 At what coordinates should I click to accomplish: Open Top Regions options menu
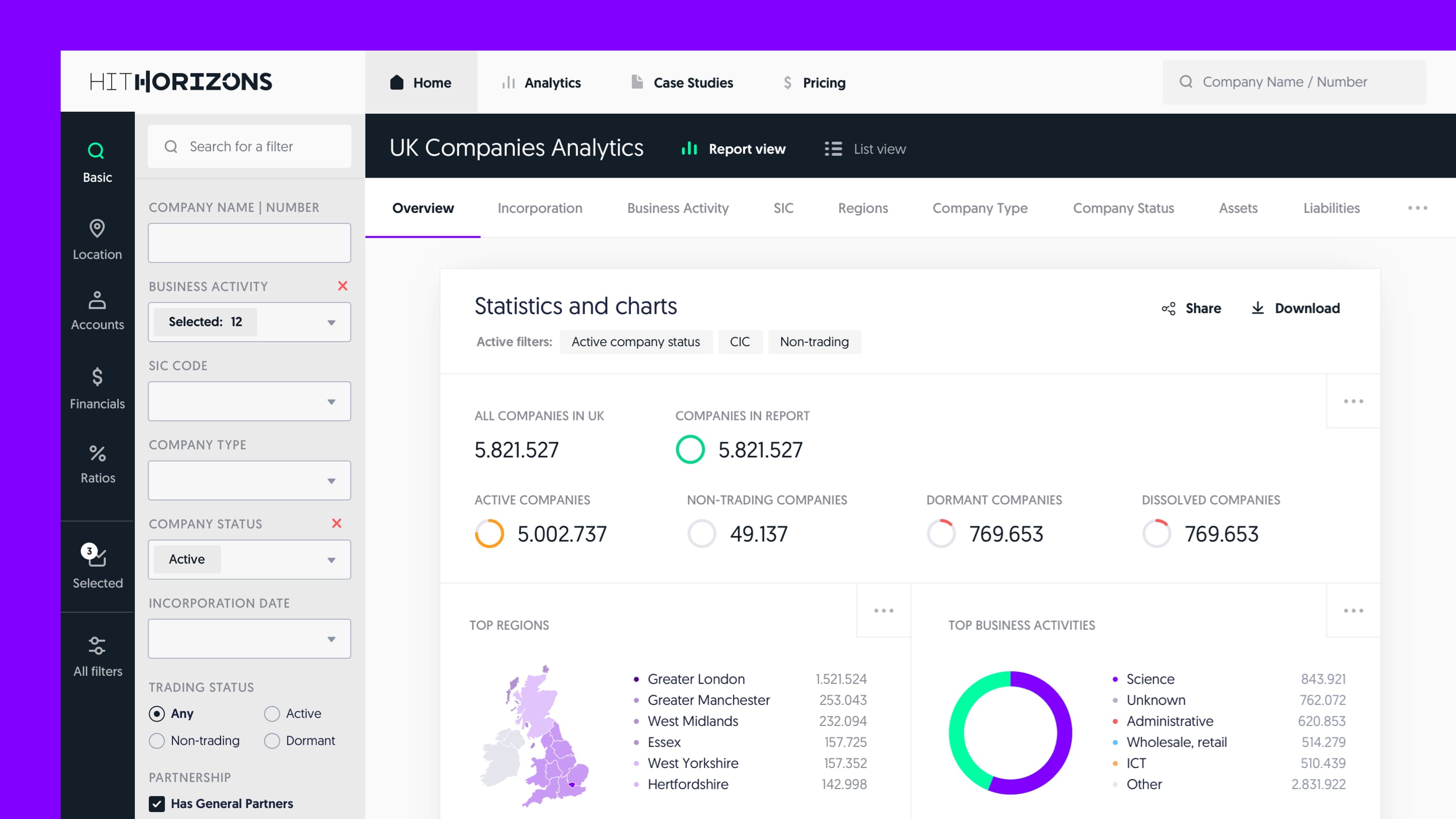pyautogui.click(x=883, y=610)
